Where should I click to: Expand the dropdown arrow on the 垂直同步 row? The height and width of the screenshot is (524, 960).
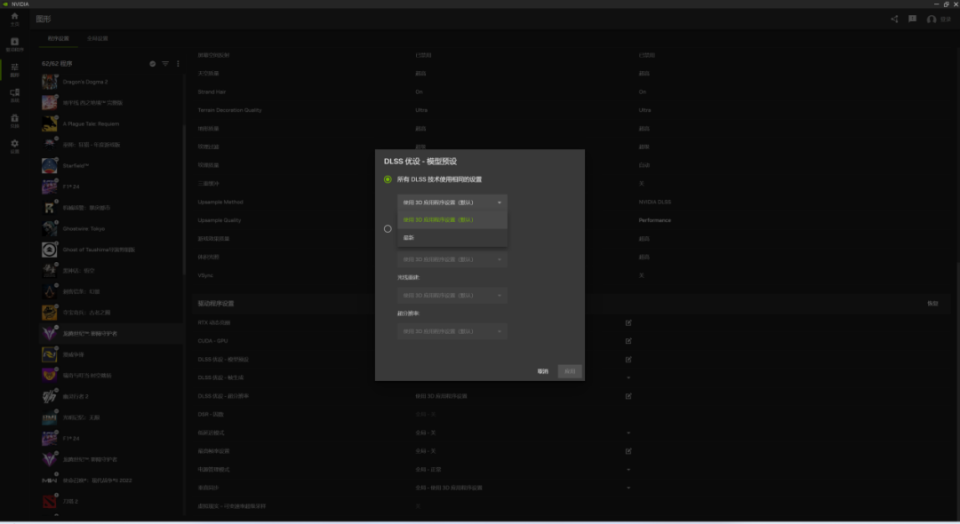click(x=628, y=488)
